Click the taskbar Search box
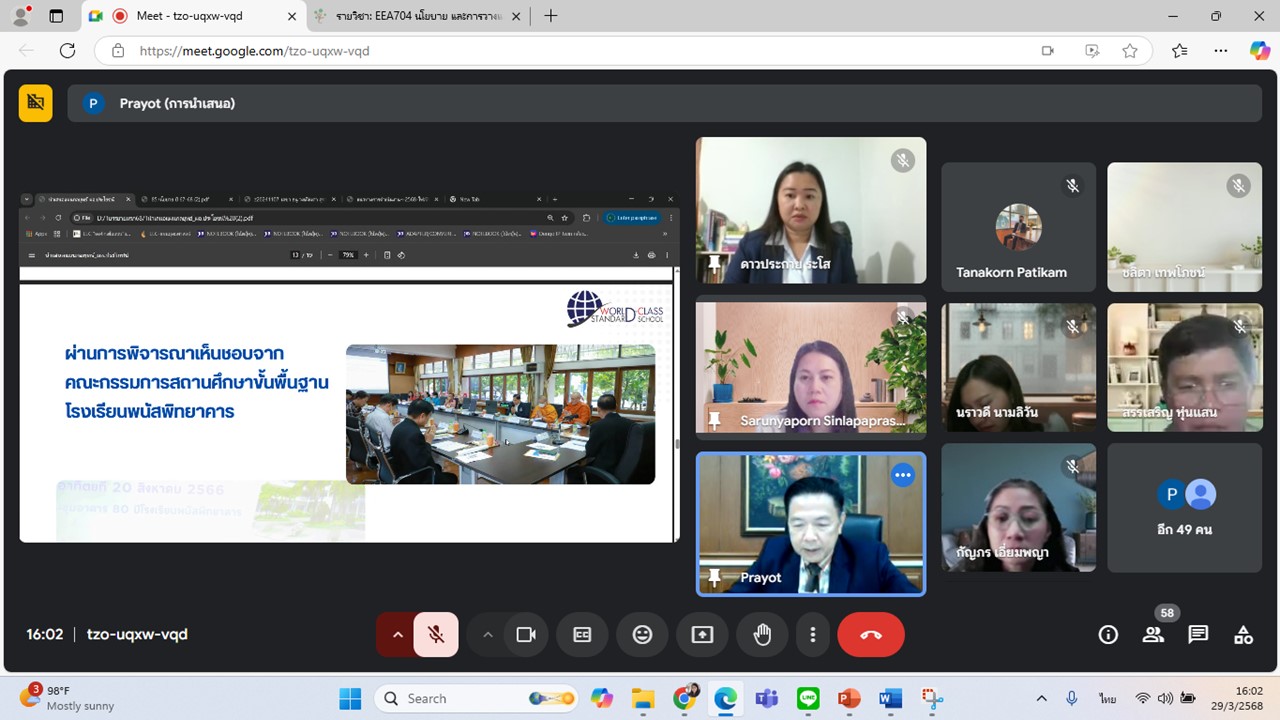 (x=478, y=698)
